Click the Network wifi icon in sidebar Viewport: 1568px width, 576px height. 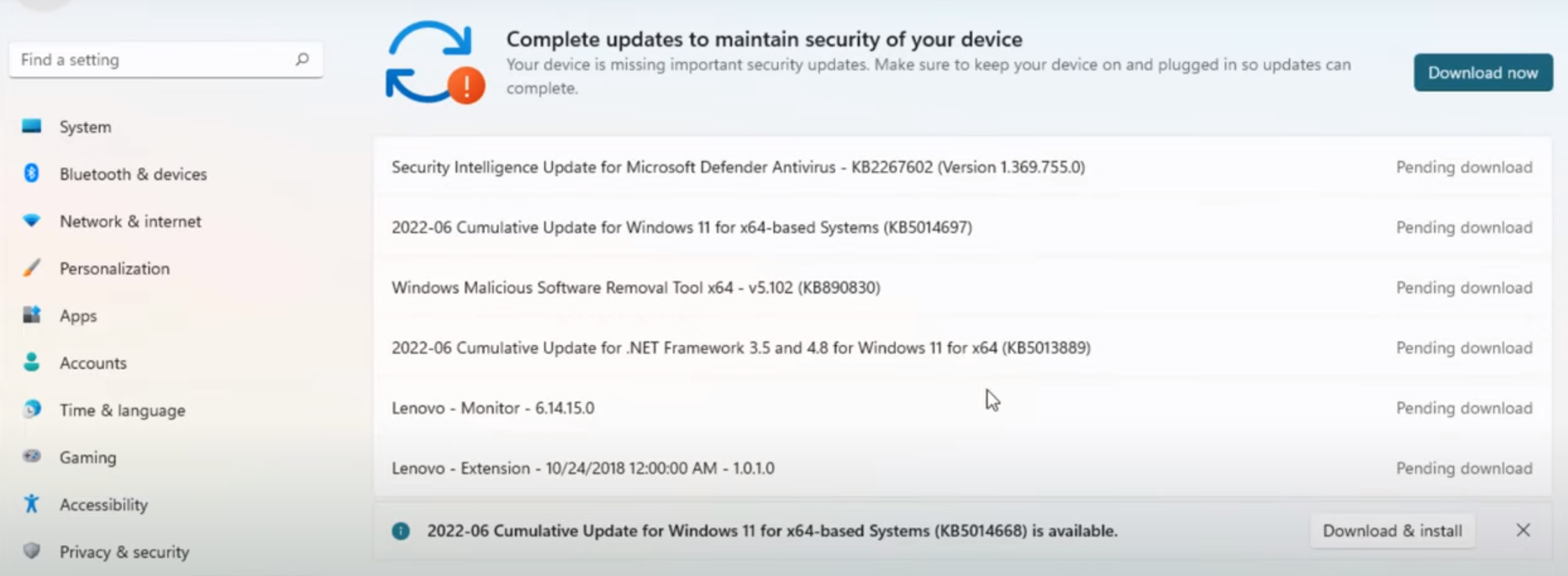click(32, 221)
